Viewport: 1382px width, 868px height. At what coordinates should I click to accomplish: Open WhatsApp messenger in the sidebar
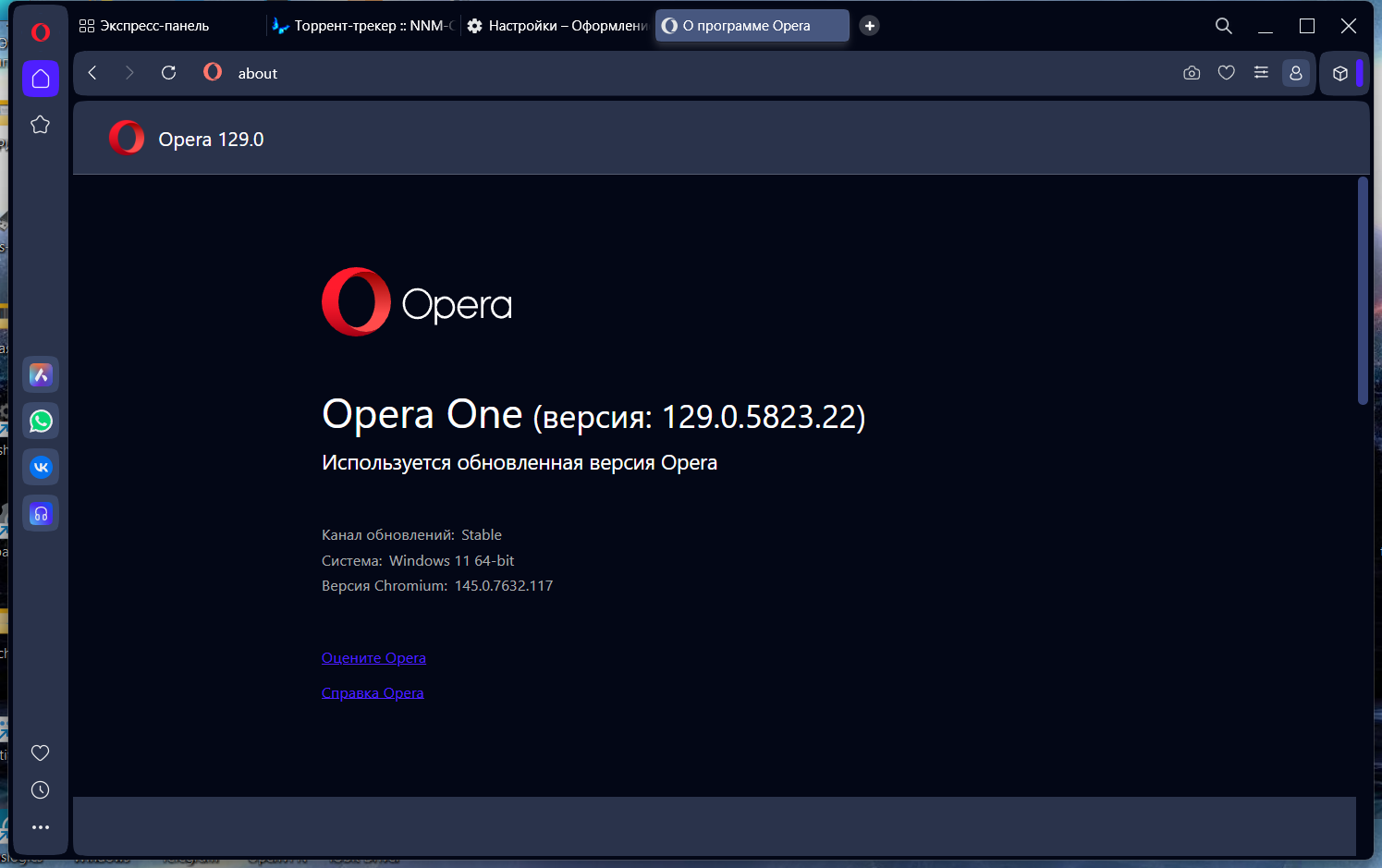click(41, 422)
